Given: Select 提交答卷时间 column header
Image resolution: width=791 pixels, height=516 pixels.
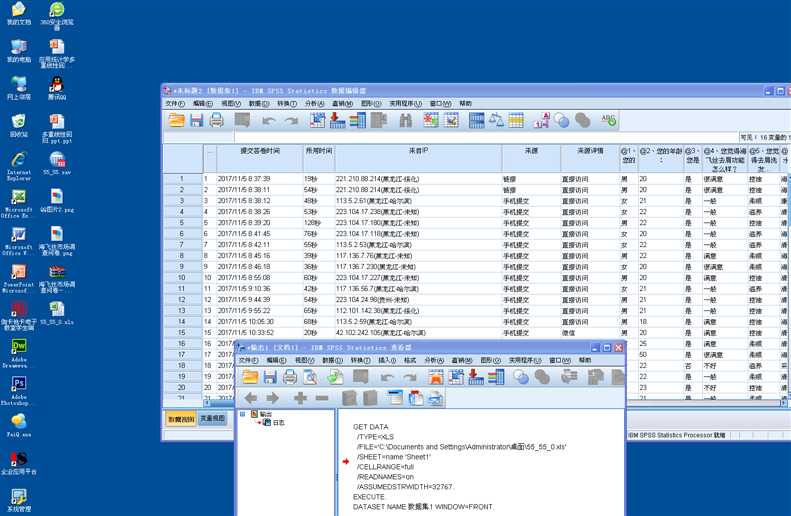Looking at the screenshot, I should coord(260,158).
